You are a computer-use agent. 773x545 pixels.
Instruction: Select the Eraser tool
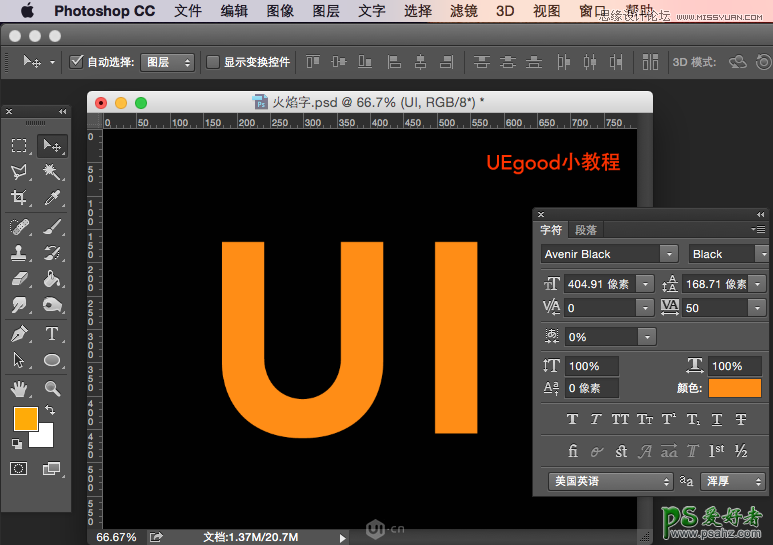pyautogui.click(x=19, y=280)
